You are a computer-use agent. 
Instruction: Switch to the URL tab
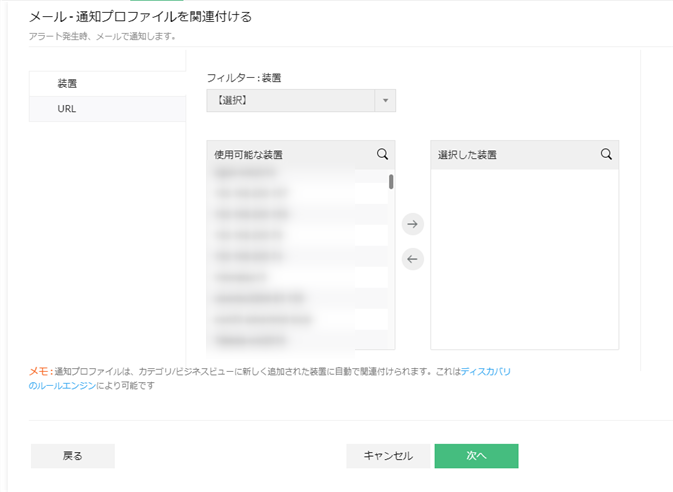coord(67,109)
